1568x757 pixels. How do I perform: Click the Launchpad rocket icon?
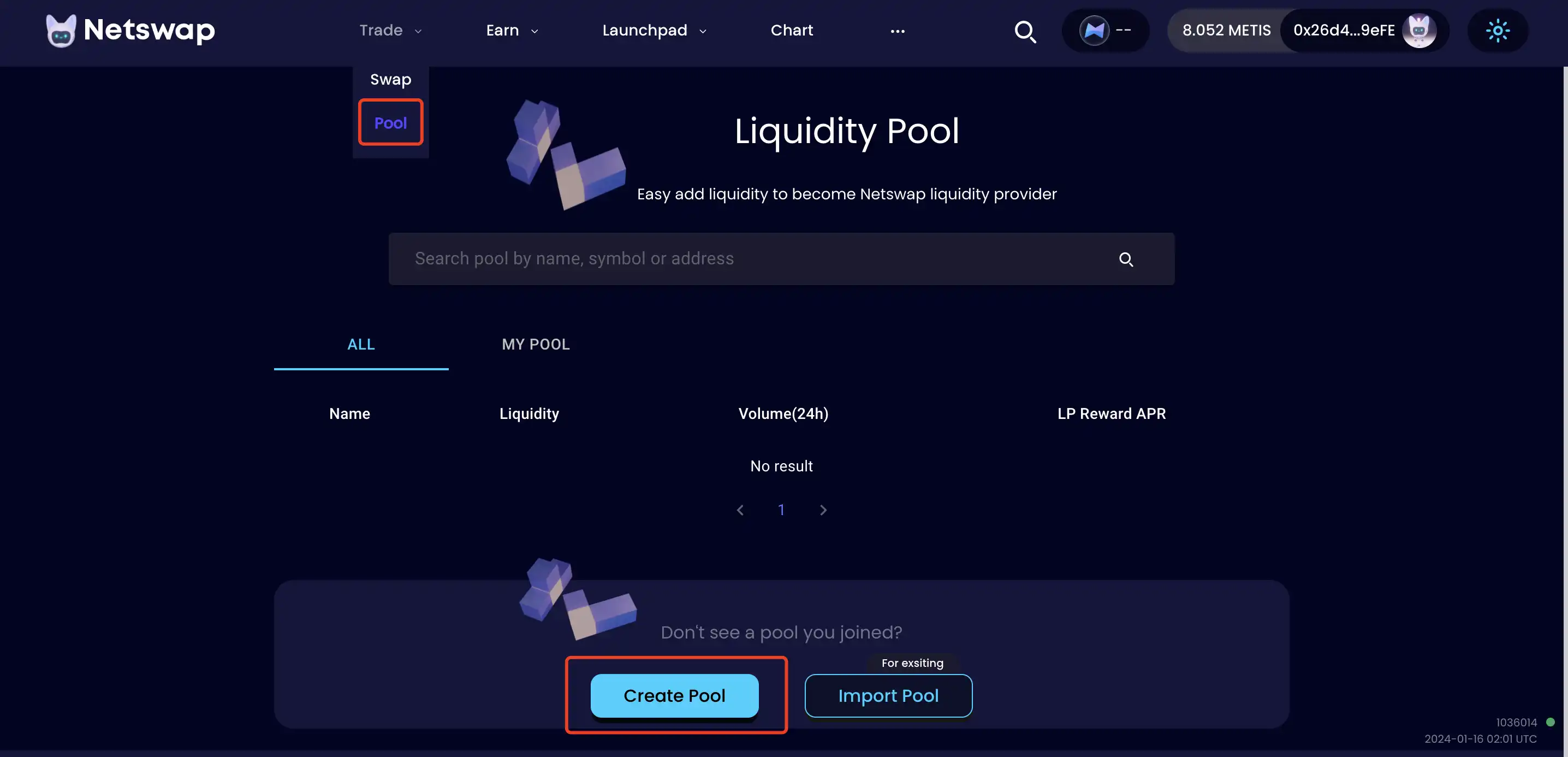pyautogui.click(x=645, y=30)
